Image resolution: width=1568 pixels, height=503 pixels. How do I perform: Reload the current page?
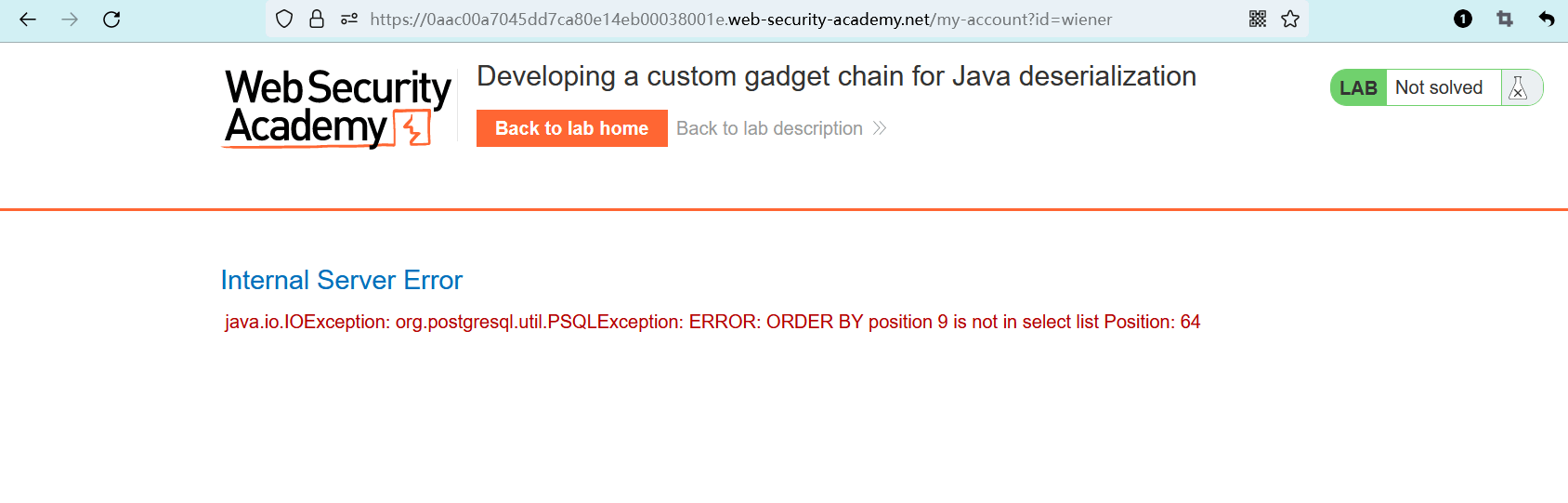[111, 20]
